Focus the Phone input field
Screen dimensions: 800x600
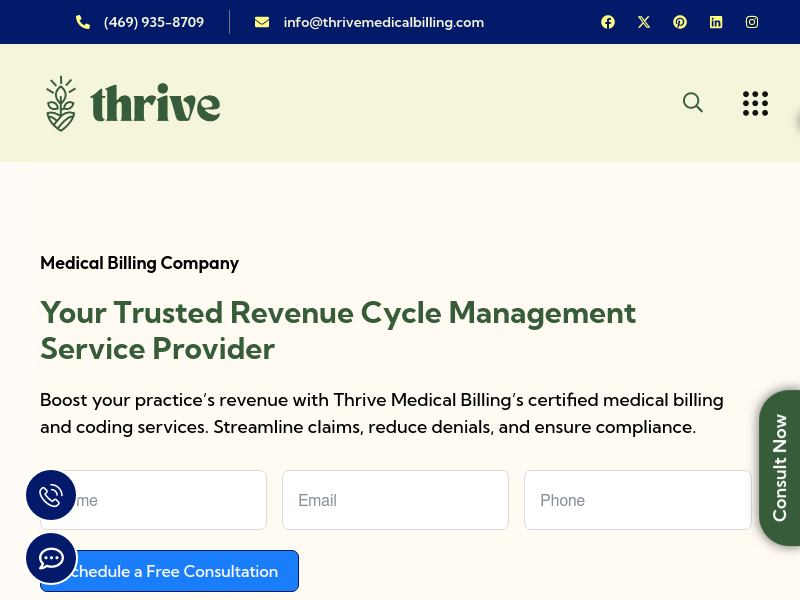pyautogui.click(x=638, y=500)
